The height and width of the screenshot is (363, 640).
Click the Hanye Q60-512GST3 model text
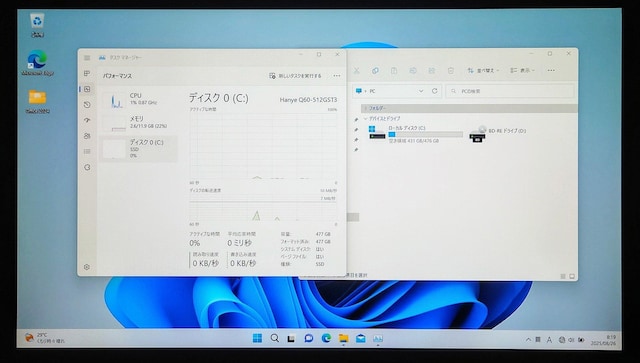pyautogui.click(x=309, y=100)
